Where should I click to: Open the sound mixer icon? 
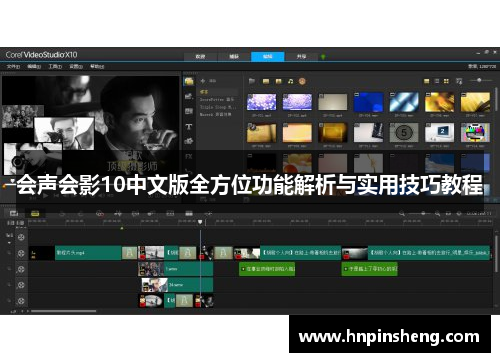click(x=118, y=213)
